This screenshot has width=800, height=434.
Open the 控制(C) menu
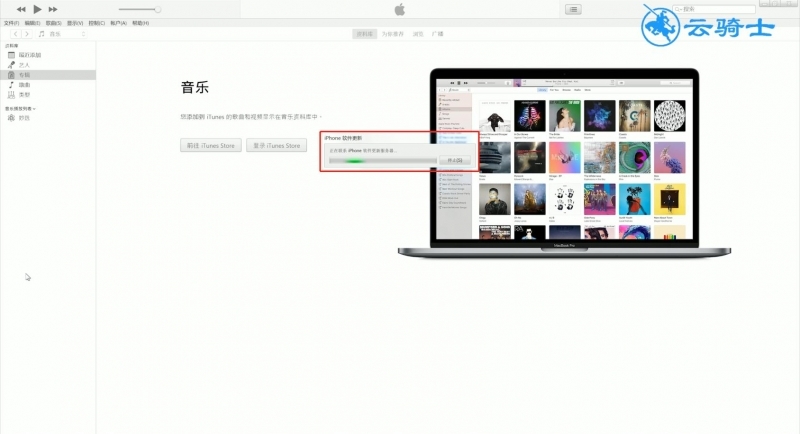96,23
